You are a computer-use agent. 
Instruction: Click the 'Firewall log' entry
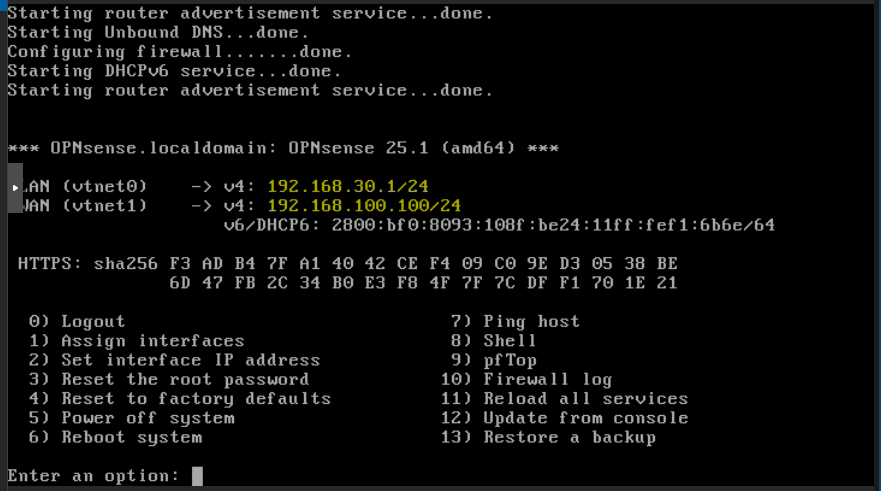pos(547,379)
